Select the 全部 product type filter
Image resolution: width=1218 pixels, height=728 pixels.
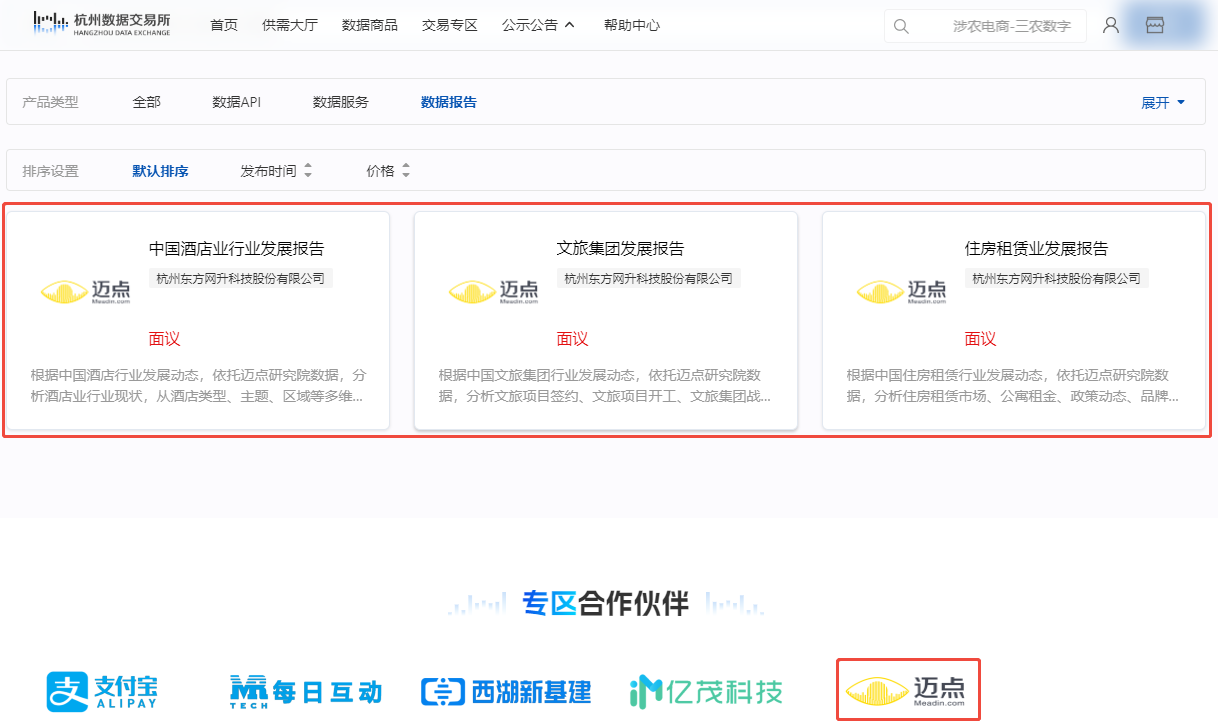tap(146, 101)
